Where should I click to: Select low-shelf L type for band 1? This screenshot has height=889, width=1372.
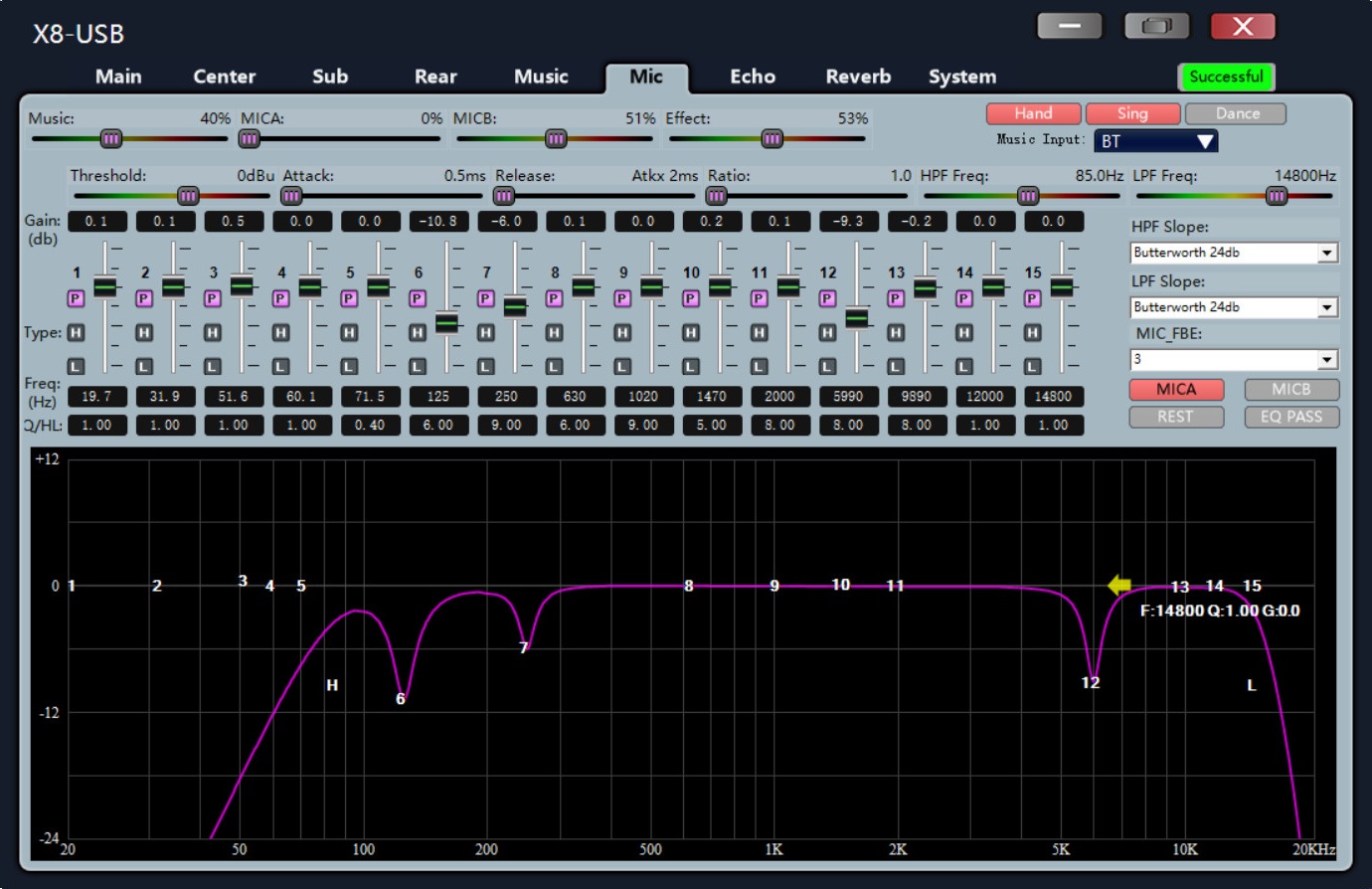click(x=76, y=366)
